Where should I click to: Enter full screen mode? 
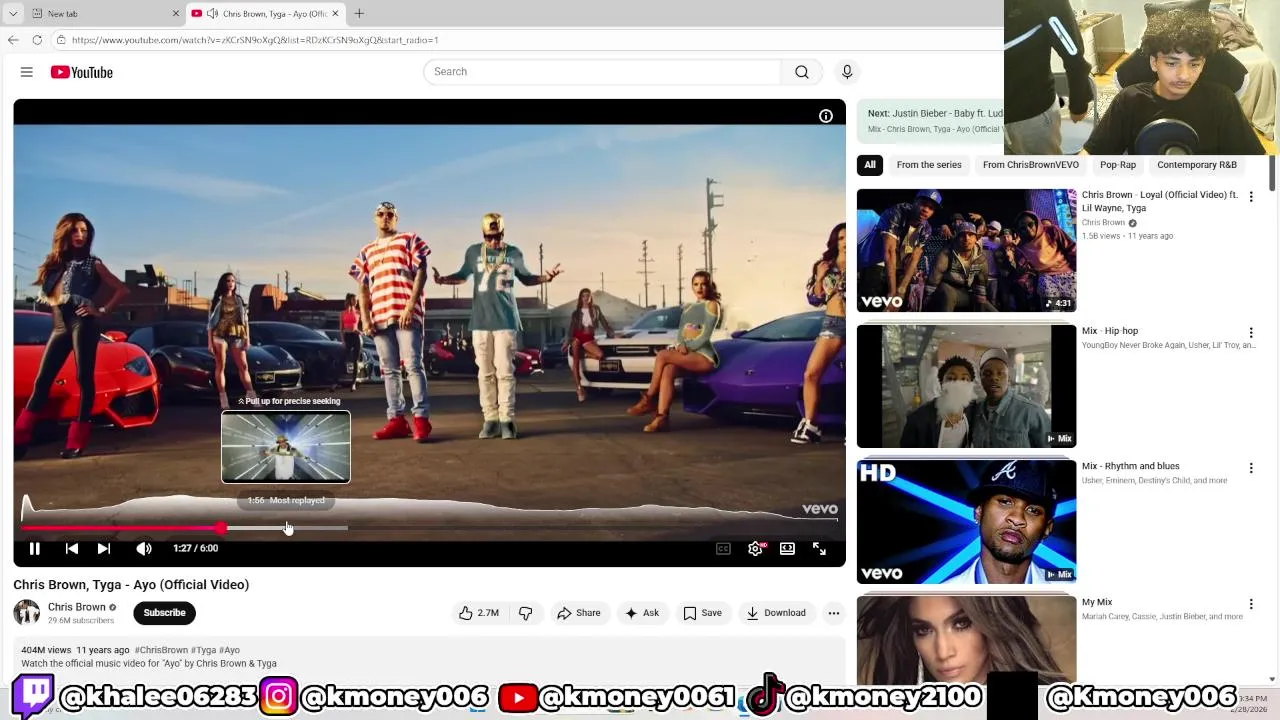pos(819,548)
